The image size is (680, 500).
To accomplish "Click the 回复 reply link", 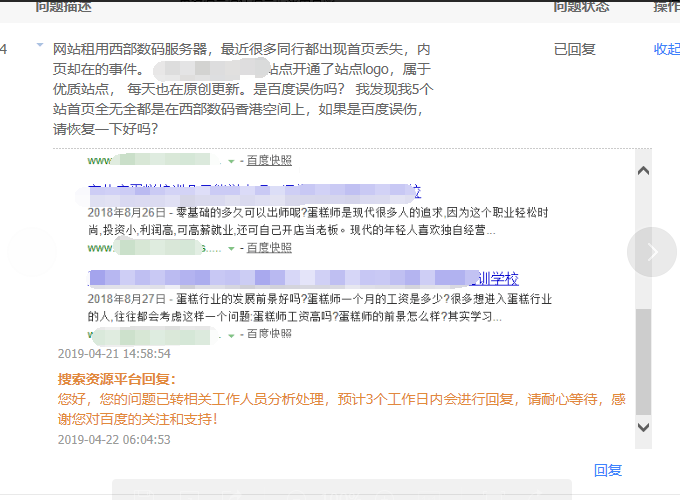I will tap(608, 470).
